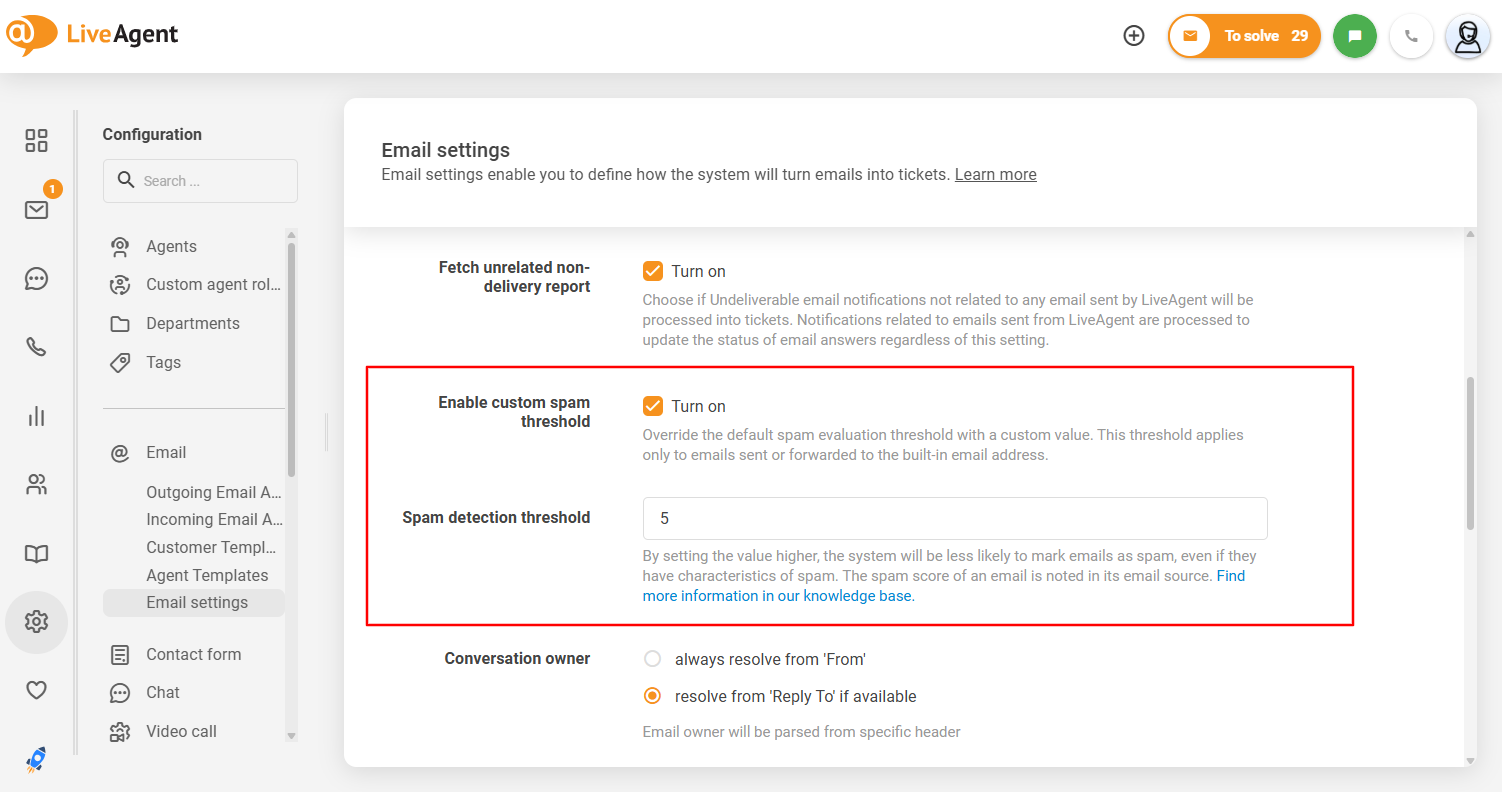The image size is (1502, 792).
Task: Click the To solve tickets button
Action: 1244,35
